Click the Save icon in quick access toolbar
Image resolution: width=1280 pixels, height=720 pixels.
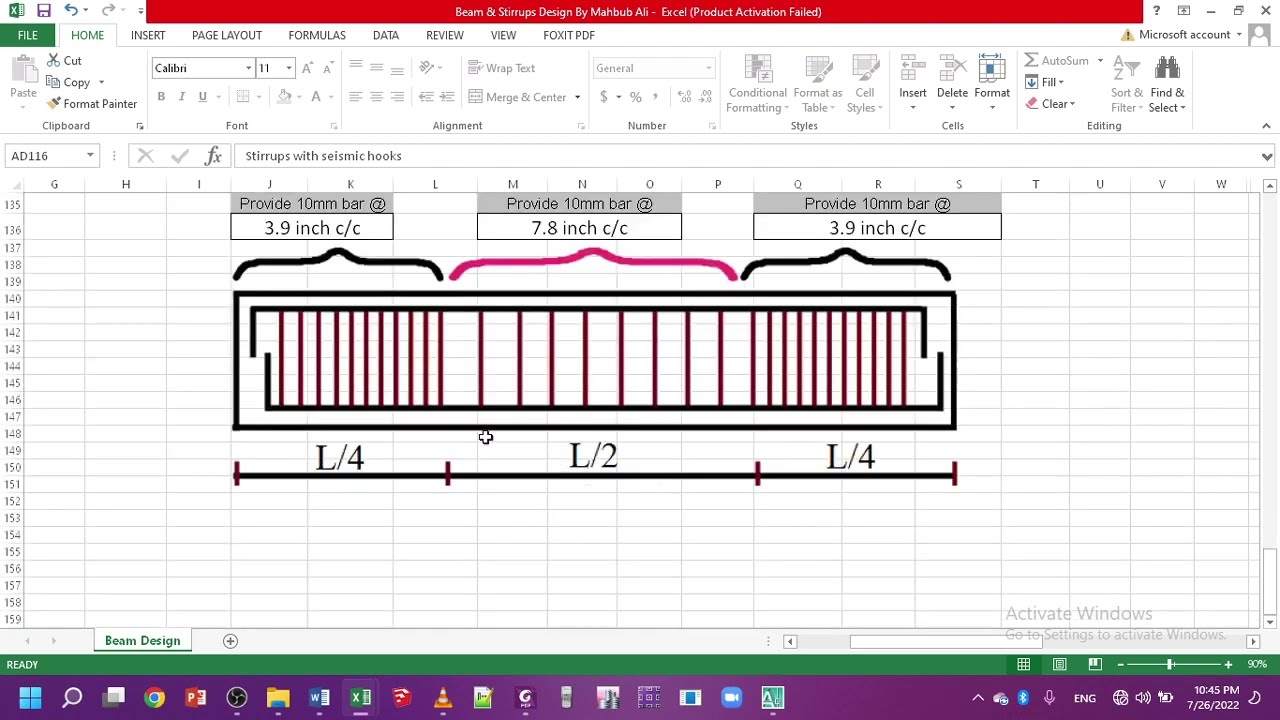(44, 11)
